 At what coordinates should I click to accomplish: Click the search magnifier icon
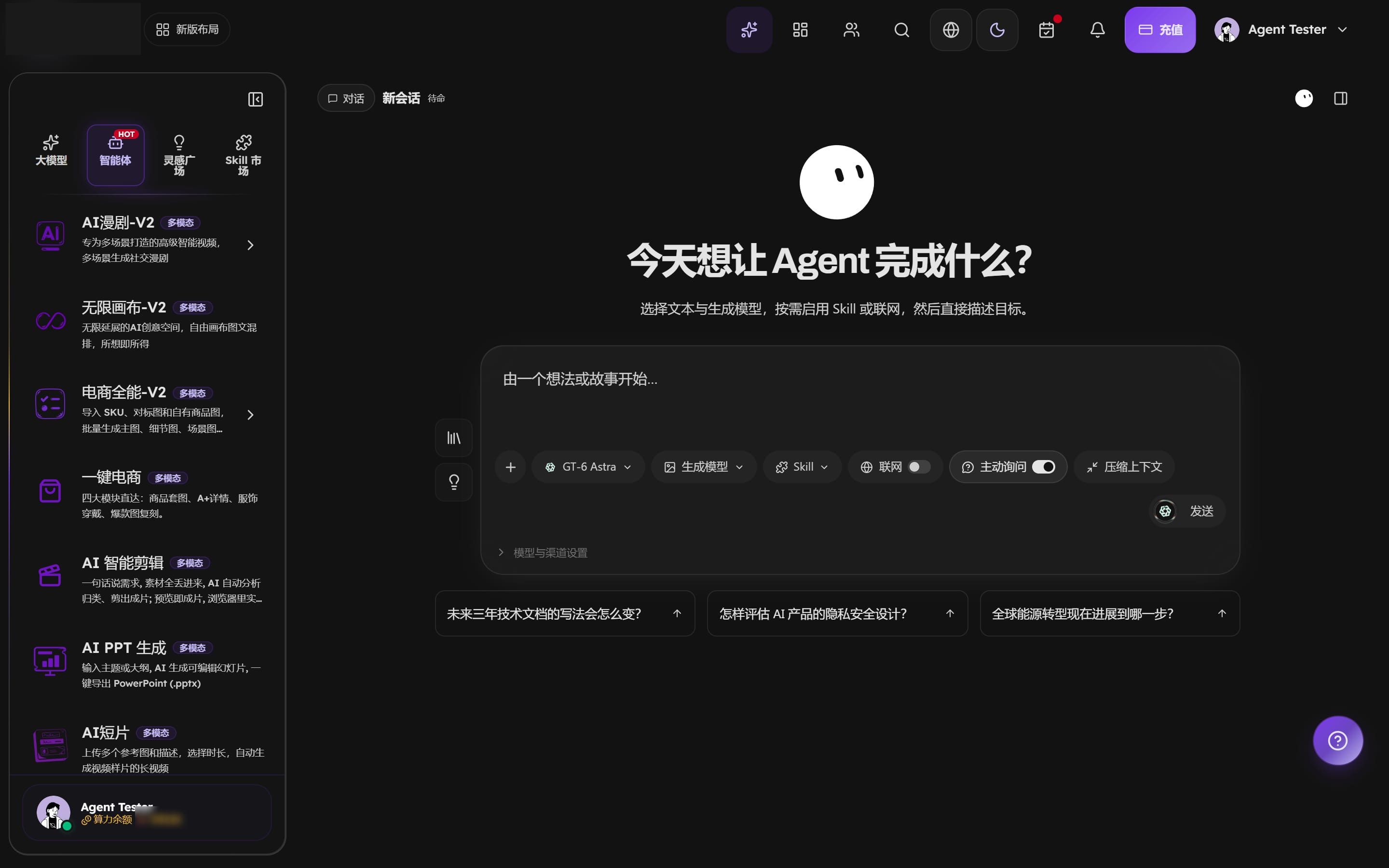point(902,30)
